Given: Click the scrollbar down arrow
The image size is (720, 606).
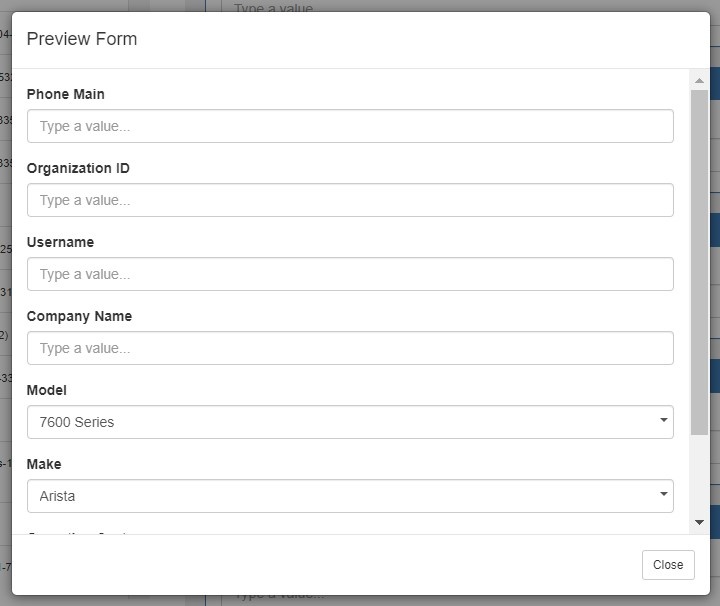Looking at the screenshot, I should pos(699,522).
